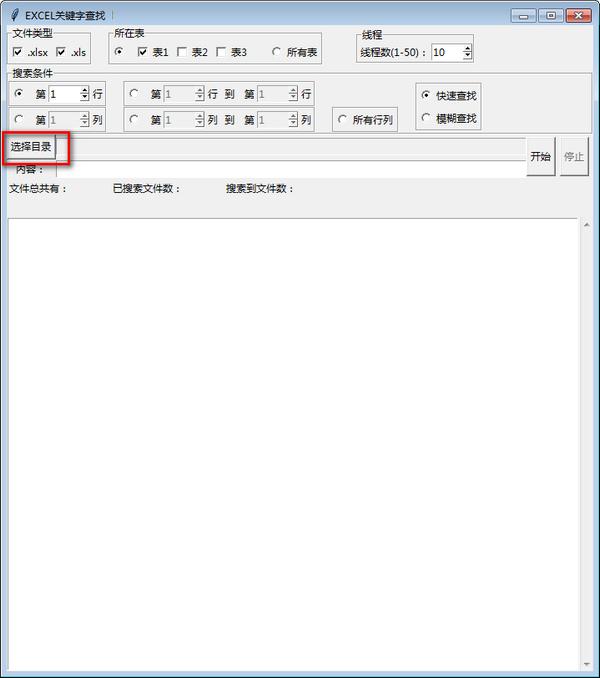Click the directory path field
This screenshot has width=600, height=678.
click(291, 149)
